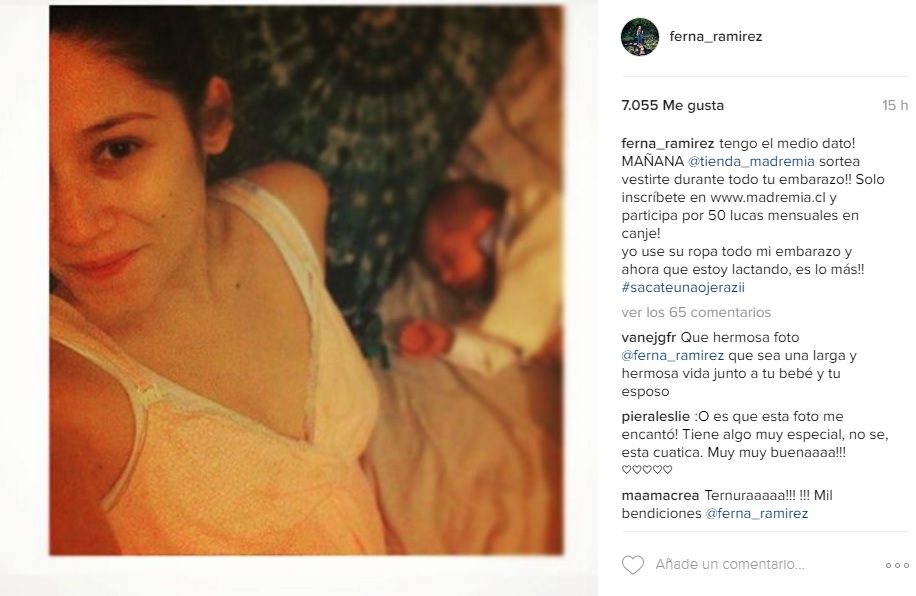
Task: Click the hearts line in pieraleslie's comment
Action: coord(647,470)
